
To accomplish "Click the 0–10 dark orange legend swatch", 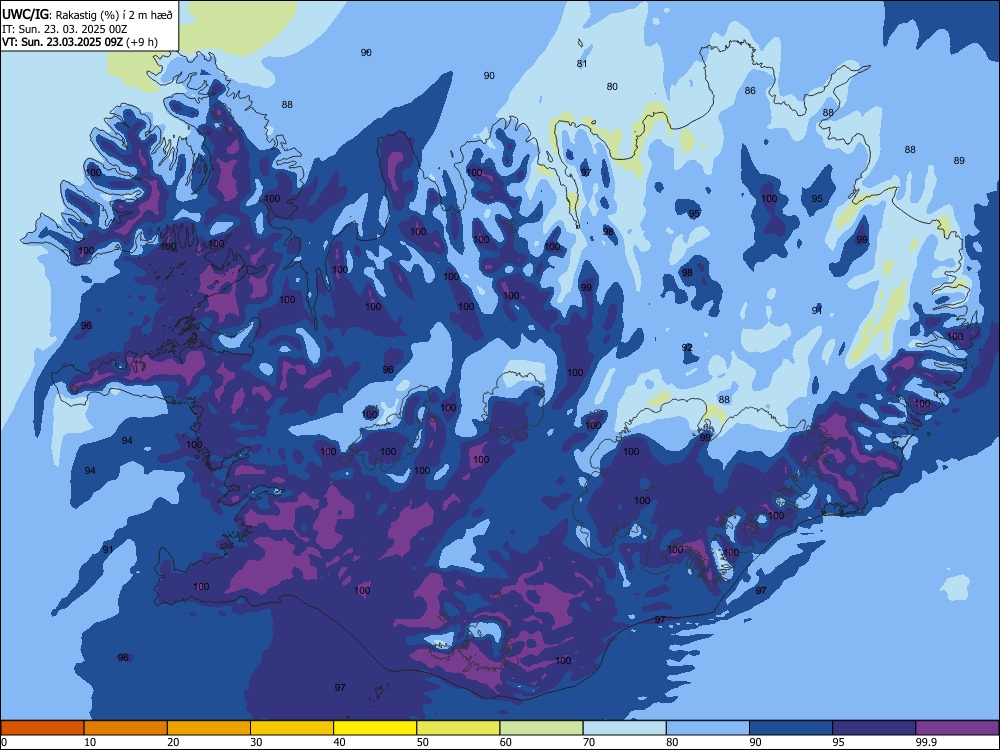I will pos(42,728).
